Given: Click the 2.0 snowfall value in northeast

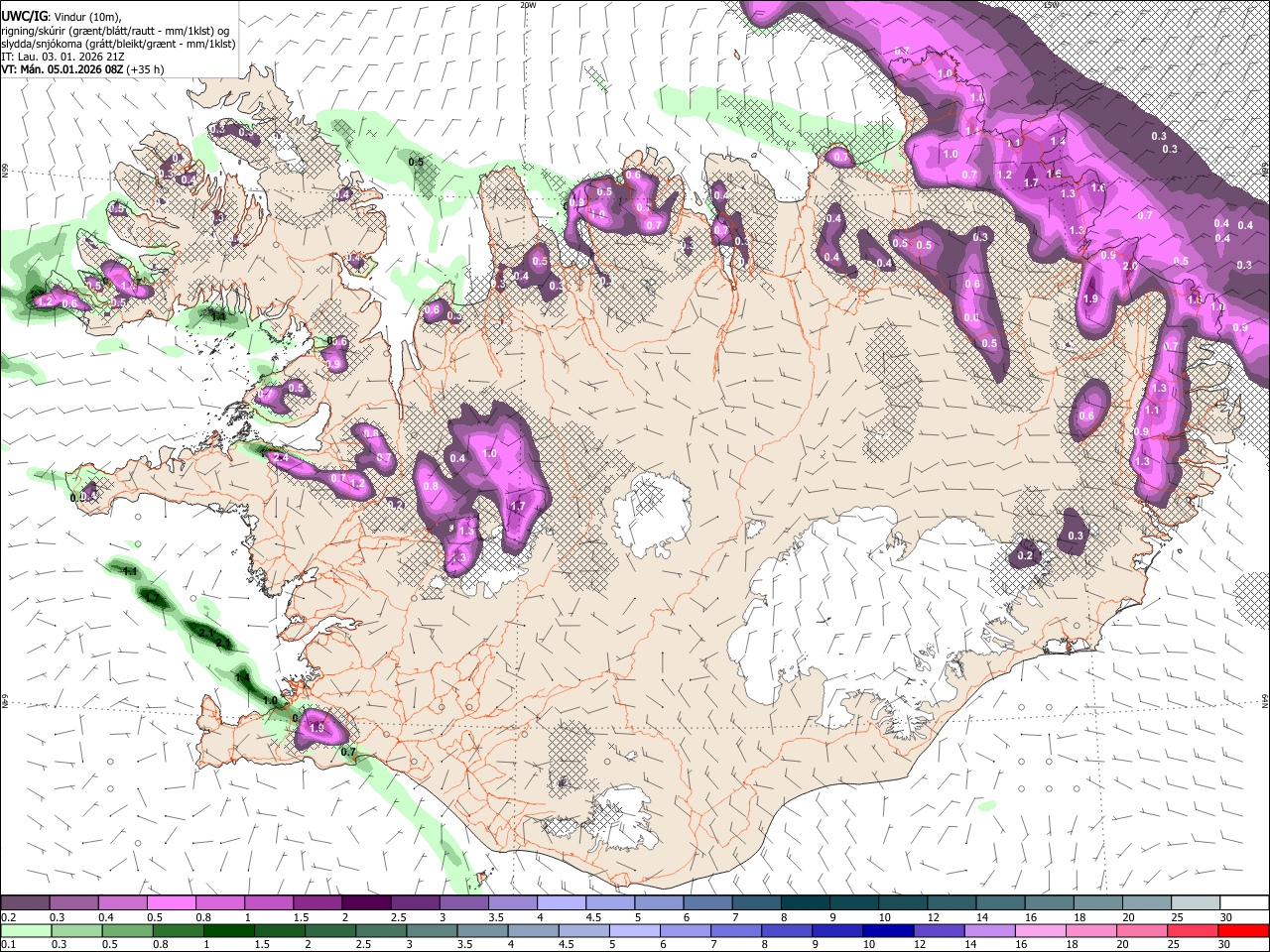Looking at the screenshot, I should (x=1129, y=267).
